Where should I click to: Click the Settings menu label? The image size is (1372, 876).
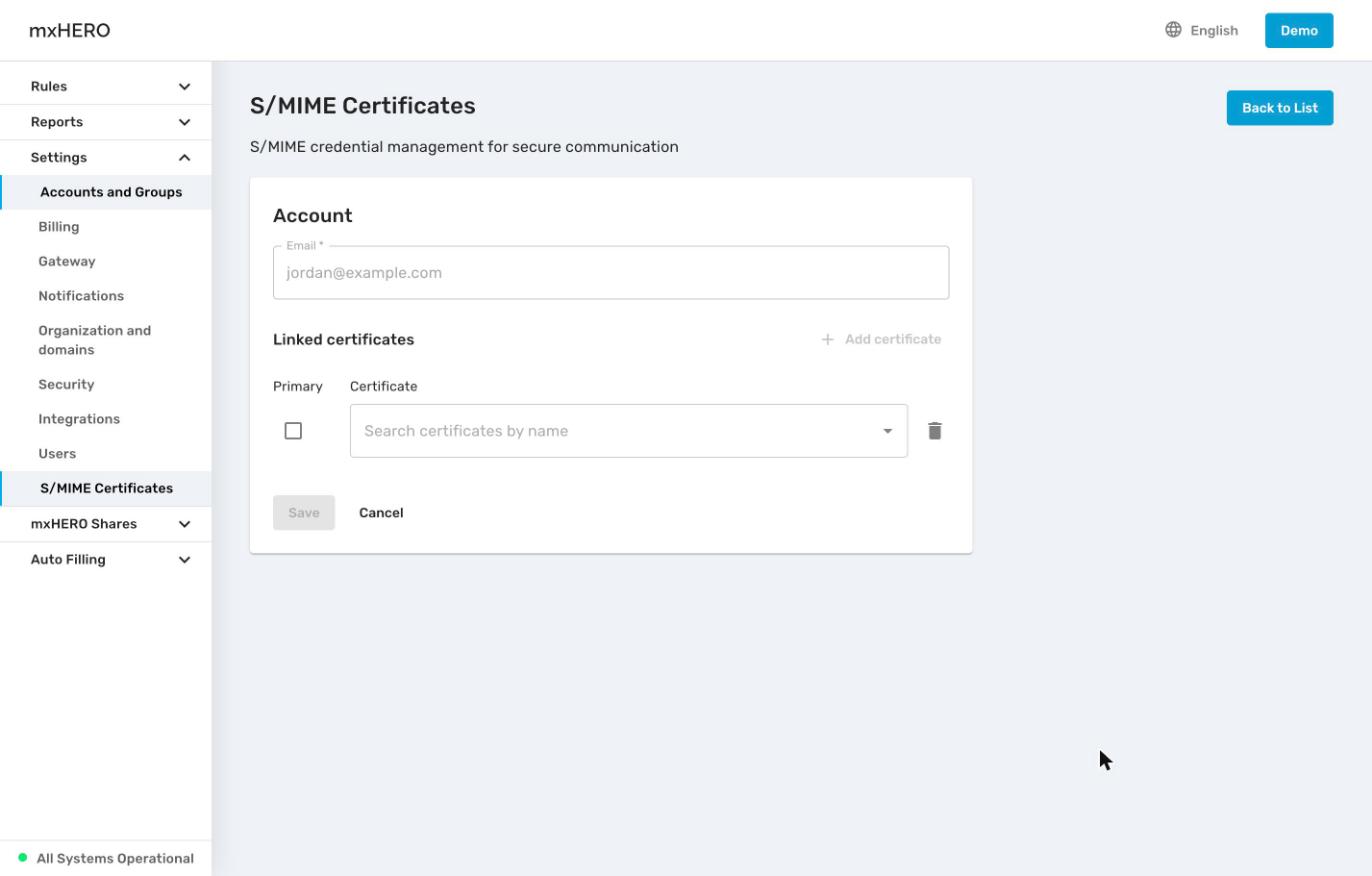(x=59, y=158)
